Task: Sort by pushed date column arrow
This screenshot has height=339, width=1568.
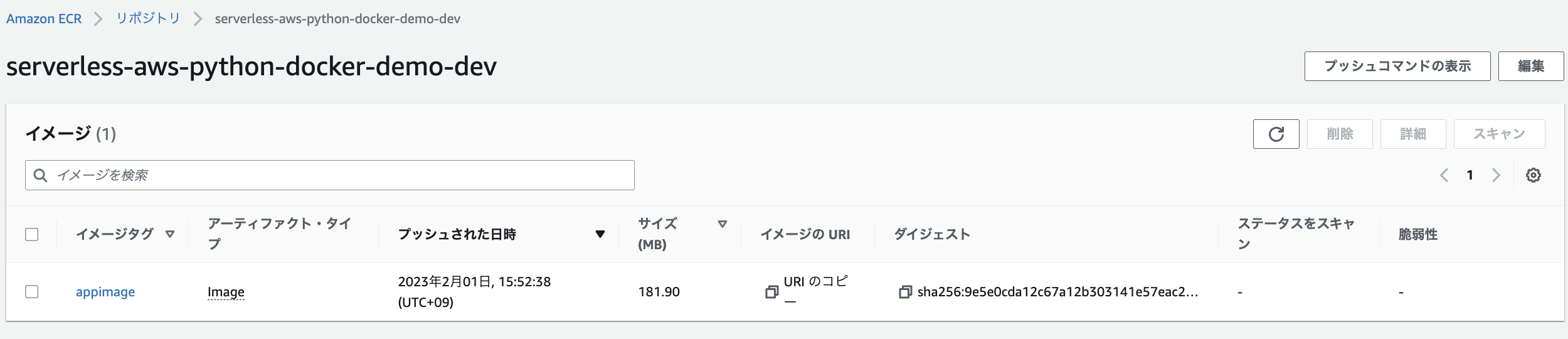Action: coord(600,234)
